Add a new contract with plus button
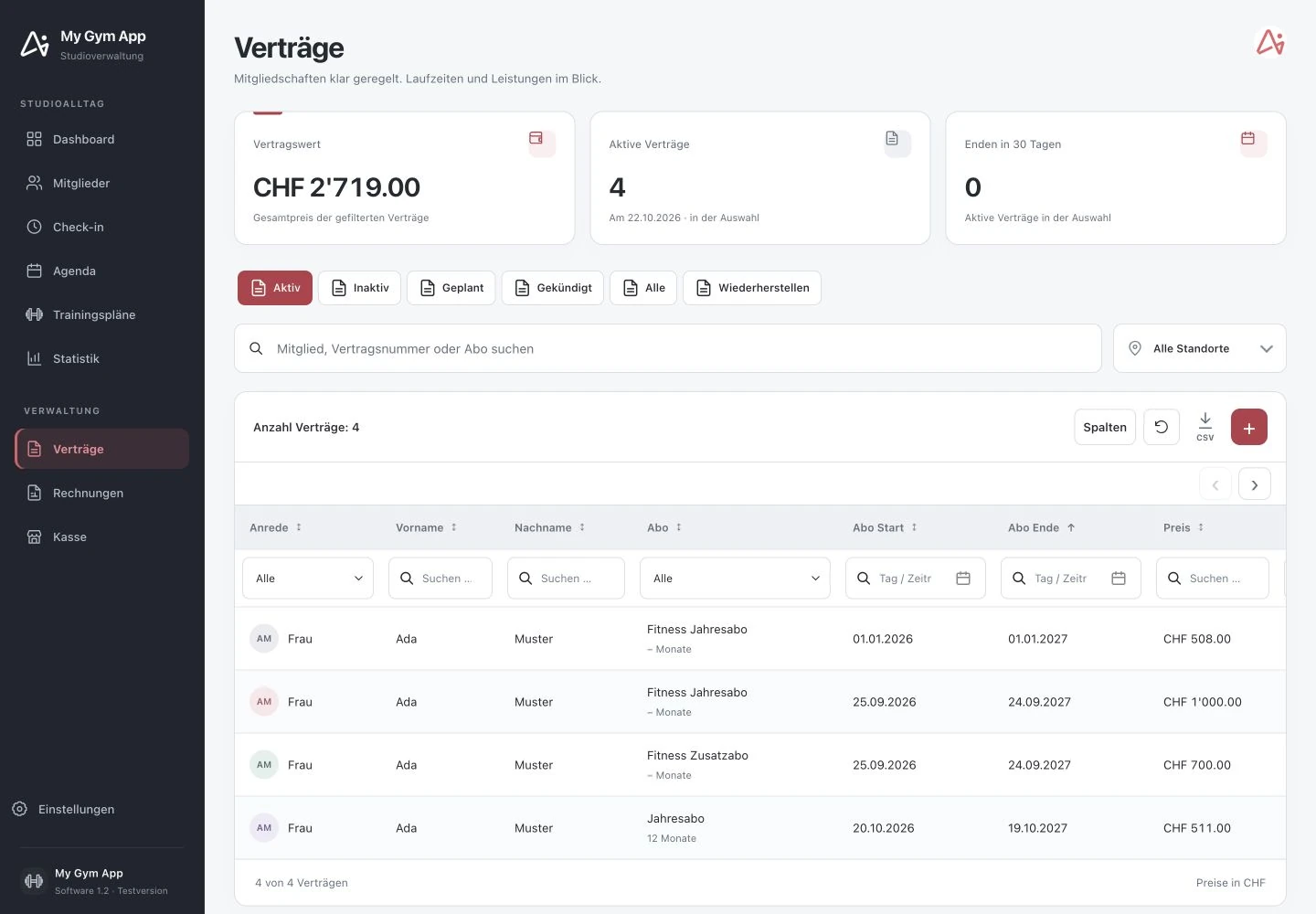This screenshot has width=1316, height=914. [x=1249, y=427]
